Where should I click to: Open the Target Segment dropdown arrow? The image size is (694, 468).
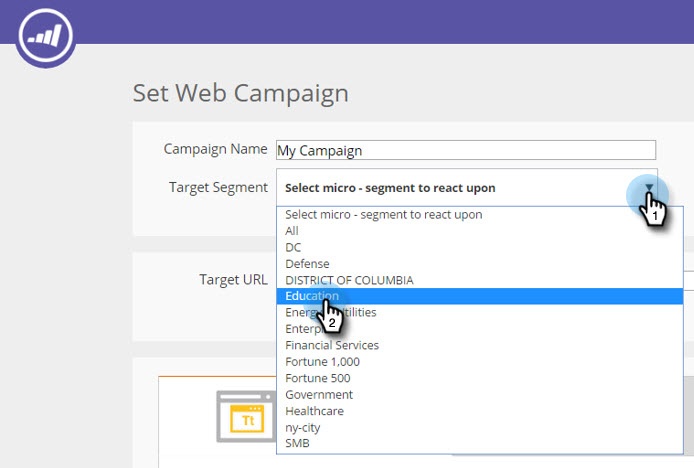click(x=649, y=188)
